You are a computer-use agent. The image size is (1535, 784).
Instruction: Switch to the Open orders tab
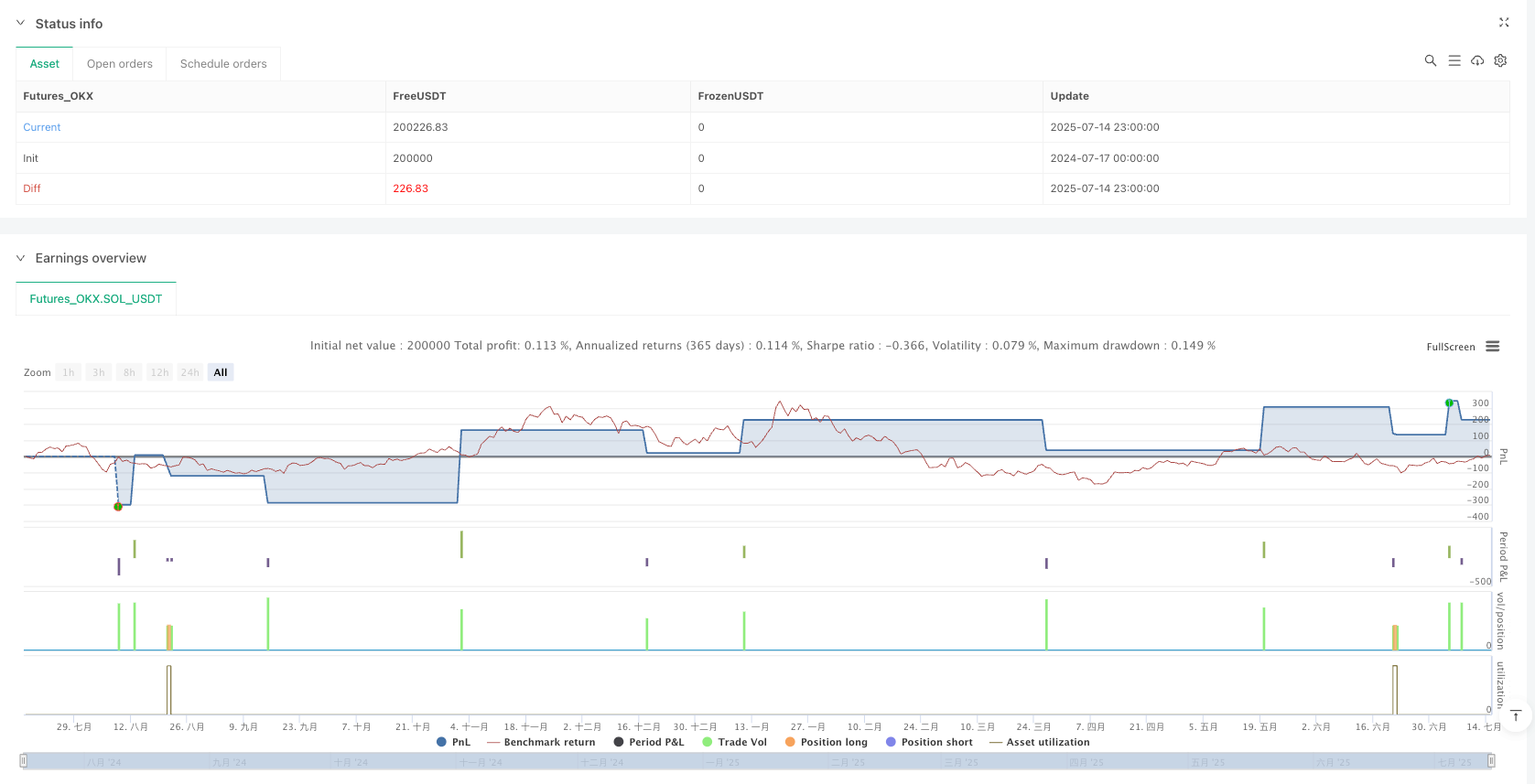click(120, 64)
